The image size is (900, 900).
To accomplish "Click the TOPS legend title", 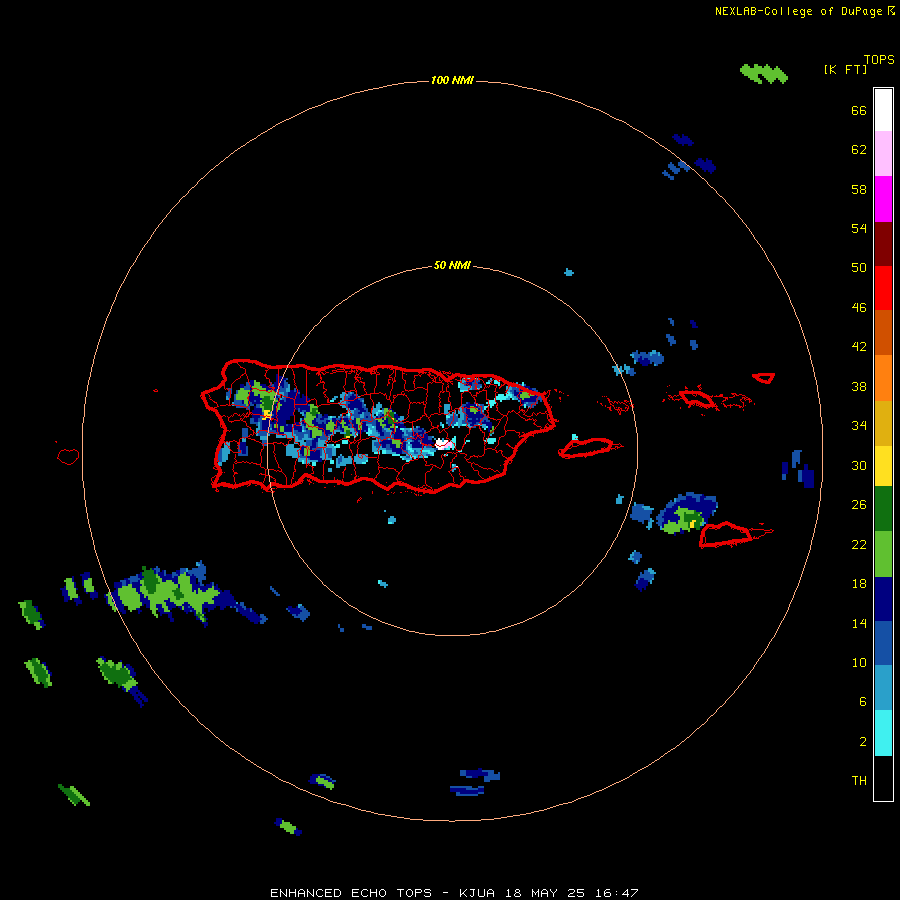I will [x=879, y=59].
